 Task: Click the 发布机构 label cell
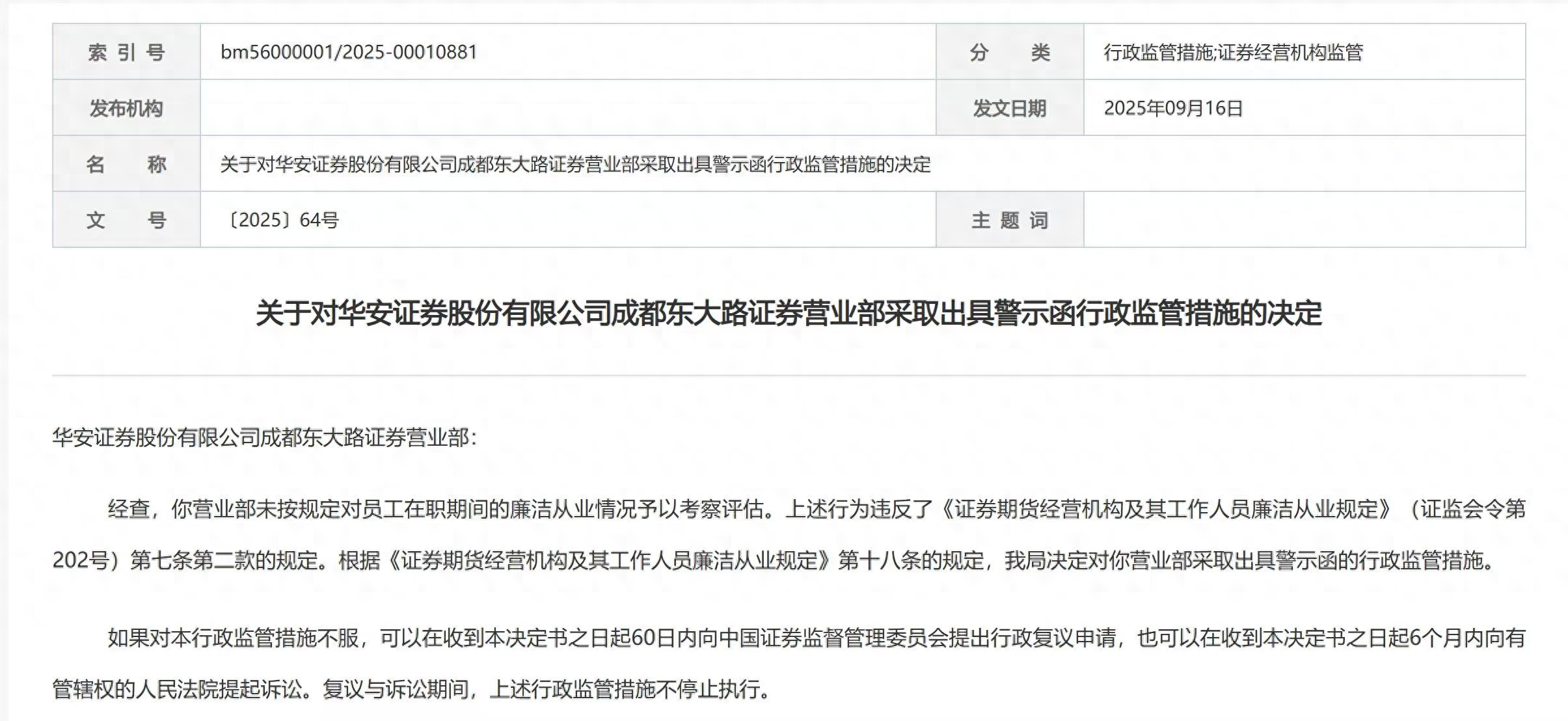click(x=126, y=108)
